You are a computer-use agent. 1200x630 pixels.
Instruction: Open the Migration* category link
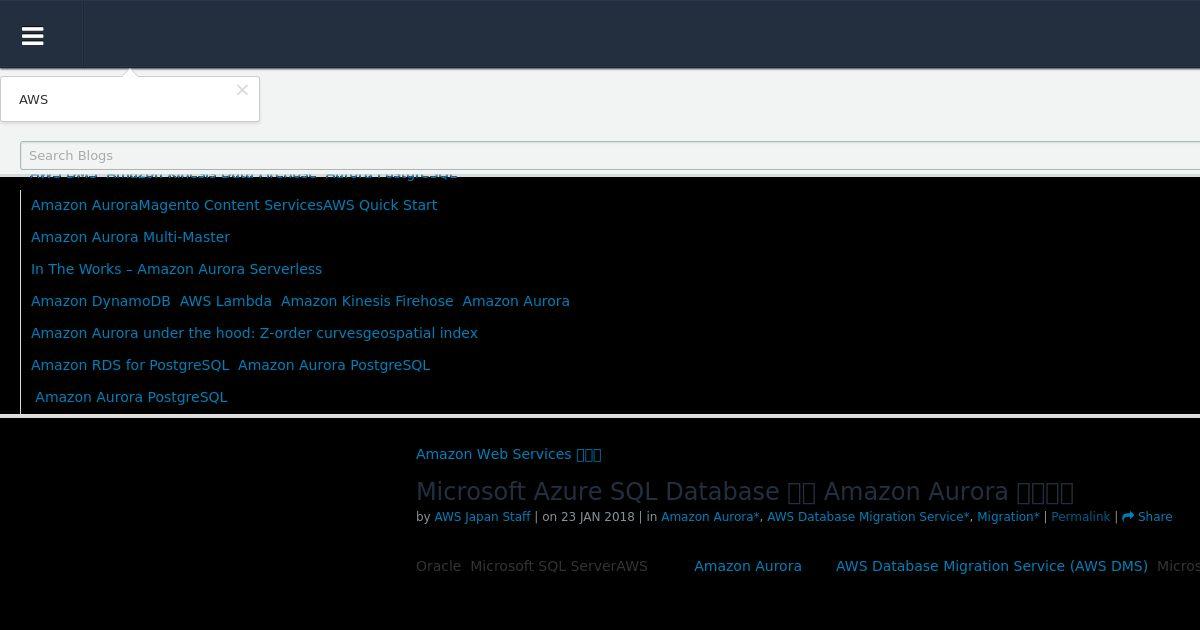1008,517
